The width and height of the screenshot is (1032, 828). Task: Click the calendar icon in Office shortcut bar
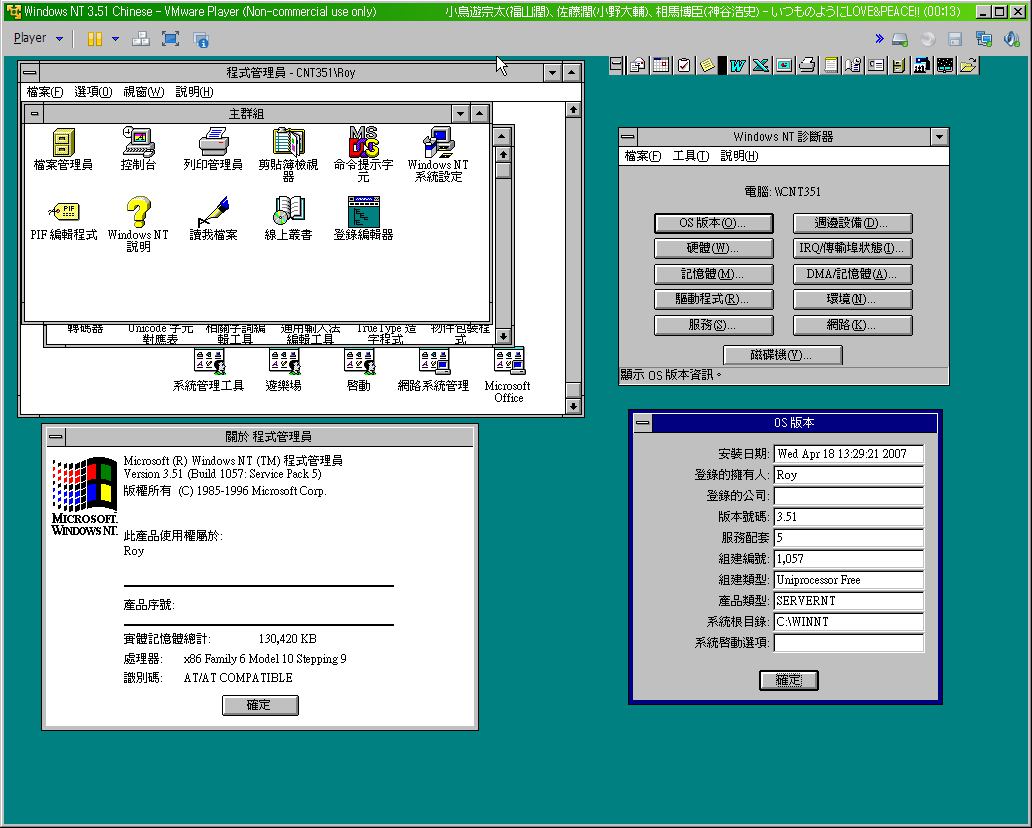pos(661,65)
